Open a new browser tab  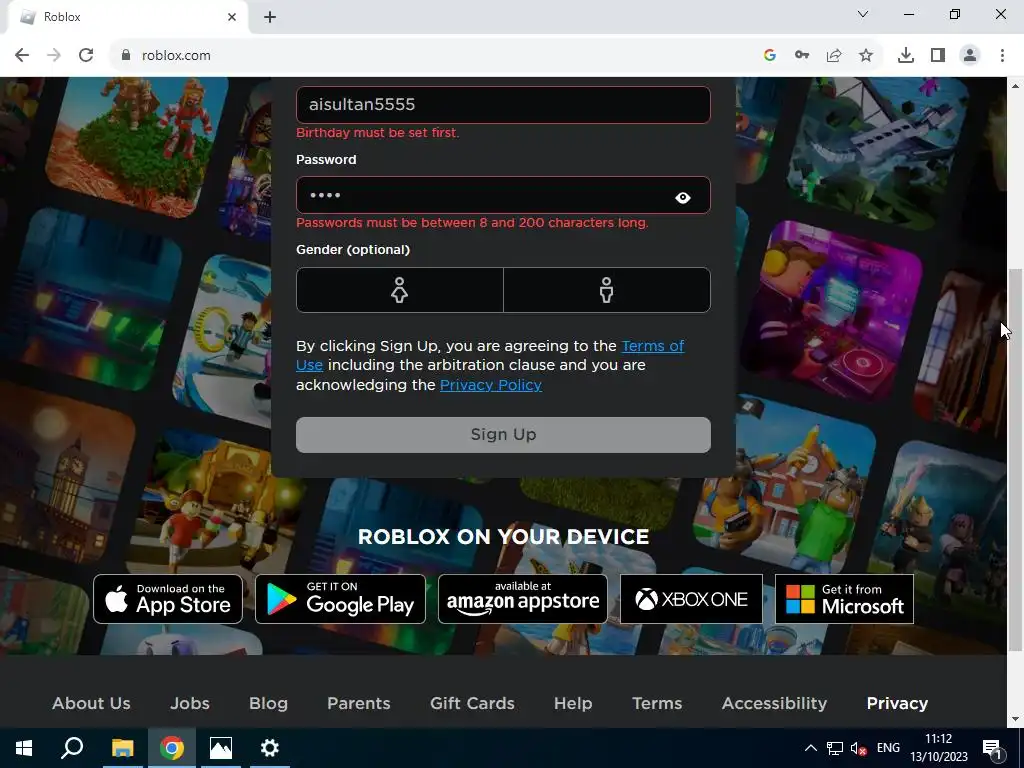pos(270,17)
